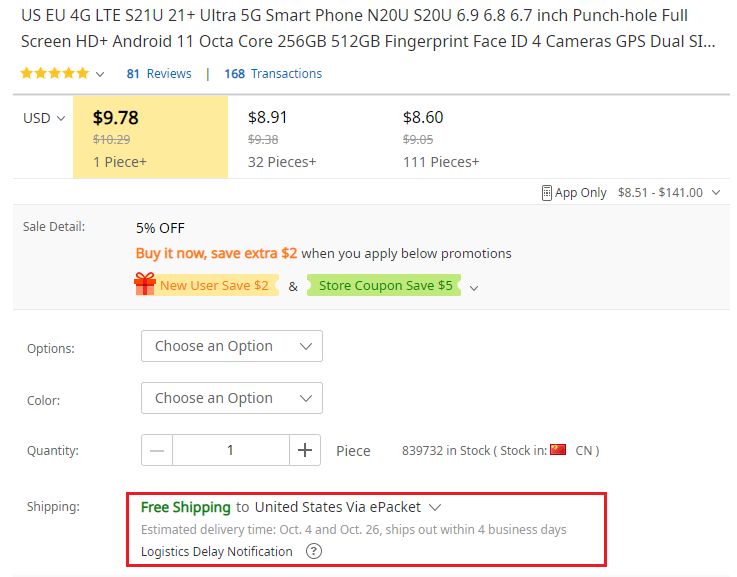Click the App Only phone icon
The image size is (737, 577).
[x=546, y=193]
